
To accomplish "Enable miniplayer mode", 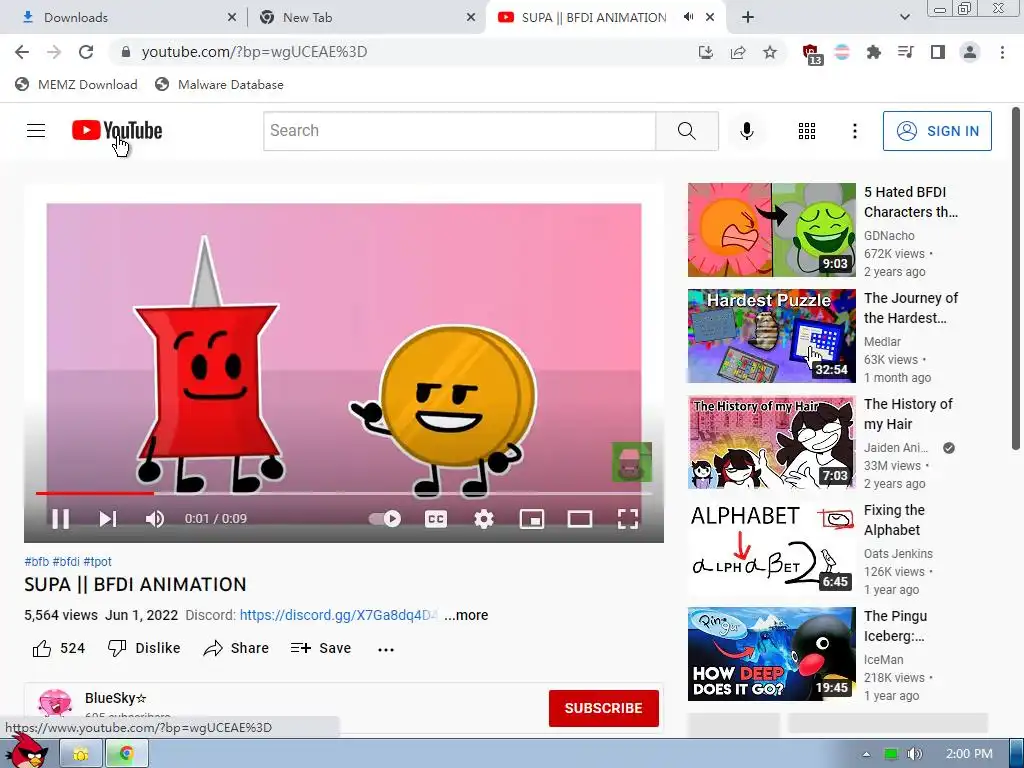I will 532,519.
